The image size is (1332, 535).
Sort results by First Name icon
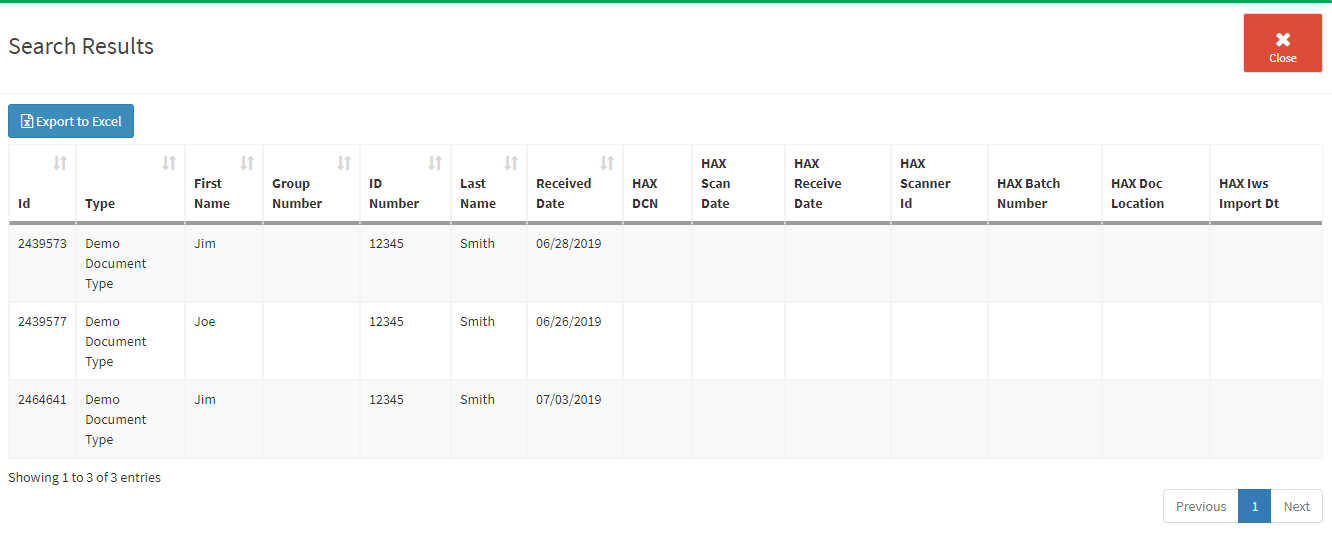[248, 163]
